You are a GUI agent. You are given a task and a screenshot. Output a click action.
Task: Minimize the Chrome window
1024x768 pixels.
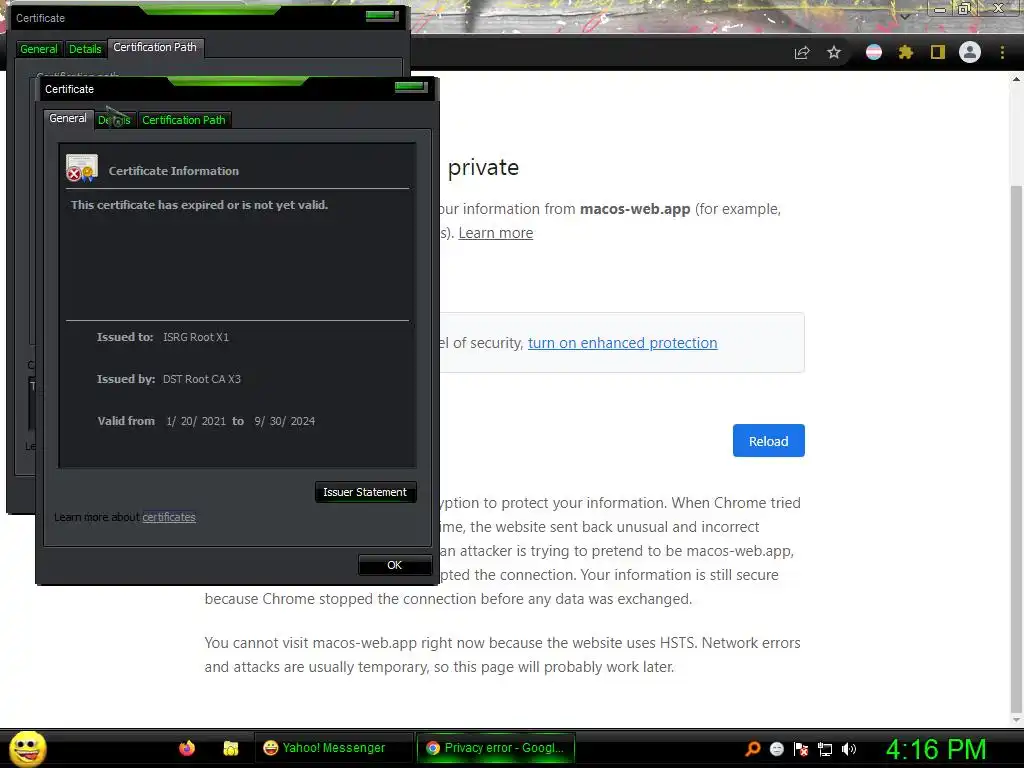point(940,9)
